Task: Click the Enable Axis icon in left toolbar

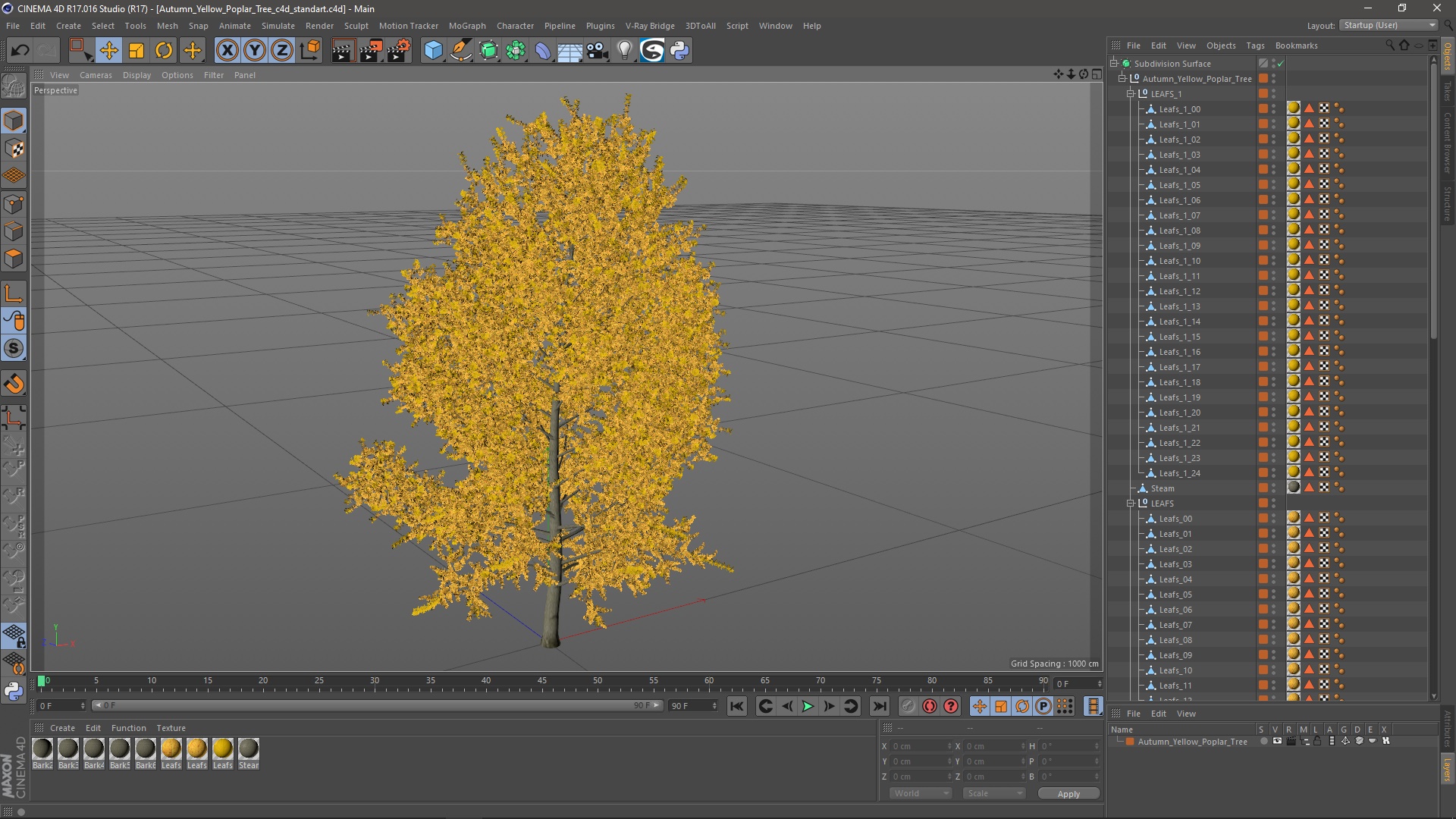Action: click(x=14, y=293)
